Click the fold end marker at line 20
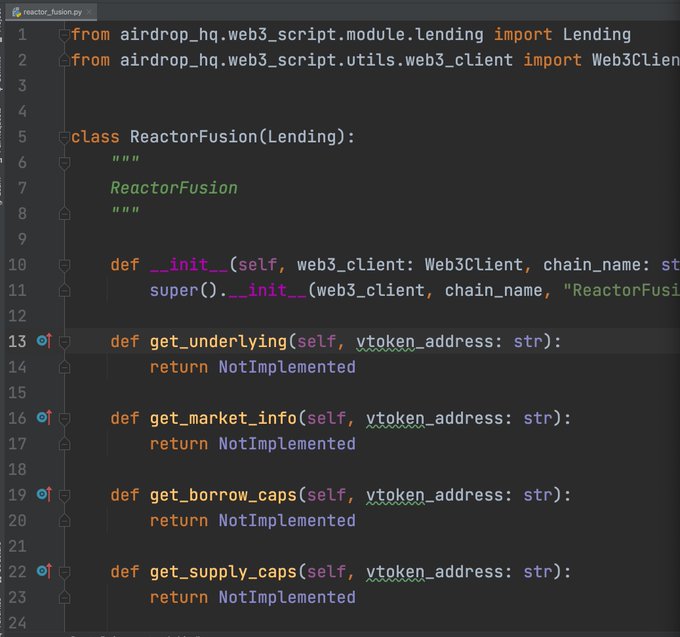The height and width of the screenshot is (637, 680). point(64,521)
